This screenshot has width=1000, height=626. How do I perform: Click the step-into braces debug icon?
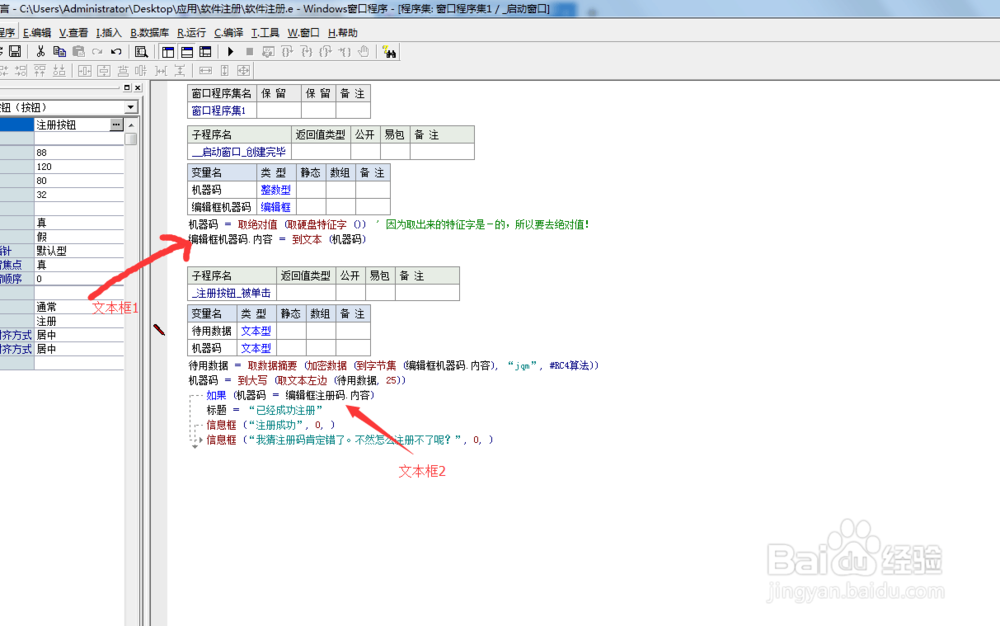(x=307, y=52)
